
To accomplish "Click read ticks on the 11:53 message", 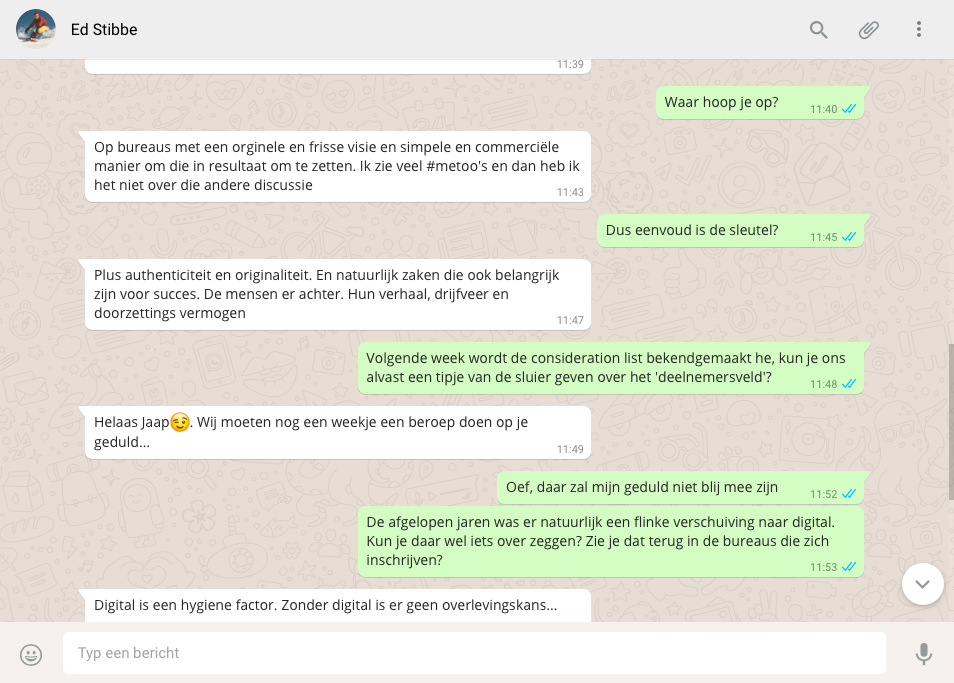I will click(849, 567).
